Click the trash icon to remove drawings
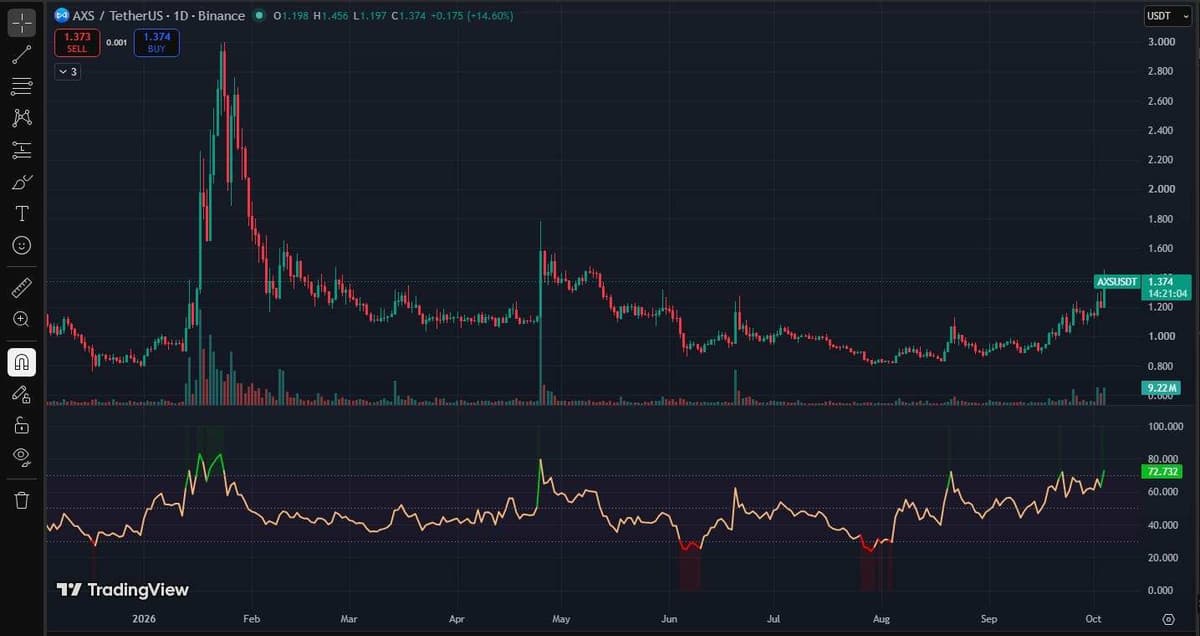This screenshot has width=1200, height=636. point(22,500)
